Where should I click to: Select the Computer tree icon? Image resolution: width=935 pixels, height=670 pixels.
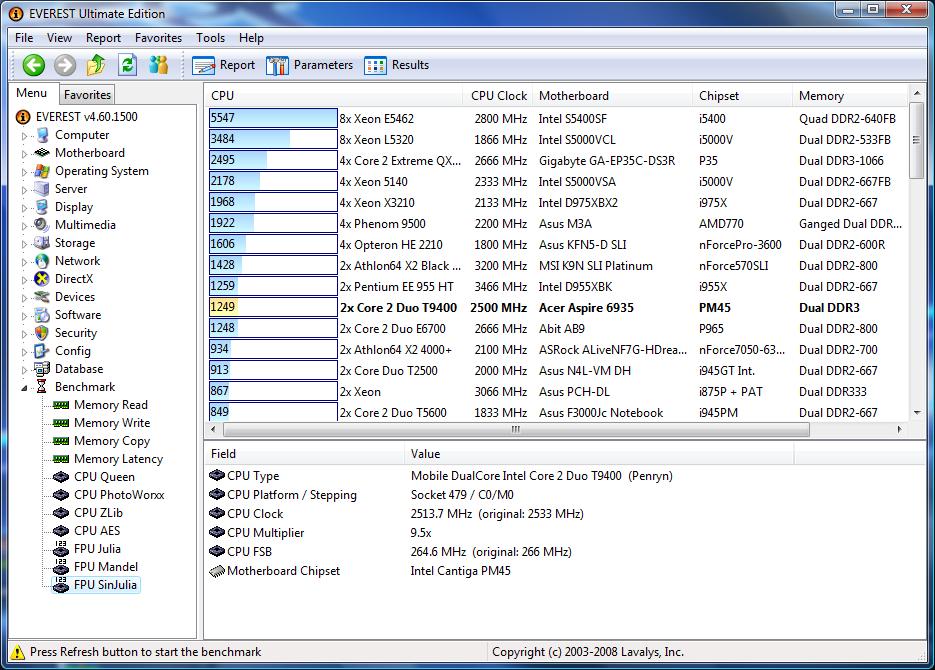coord(42,135)
